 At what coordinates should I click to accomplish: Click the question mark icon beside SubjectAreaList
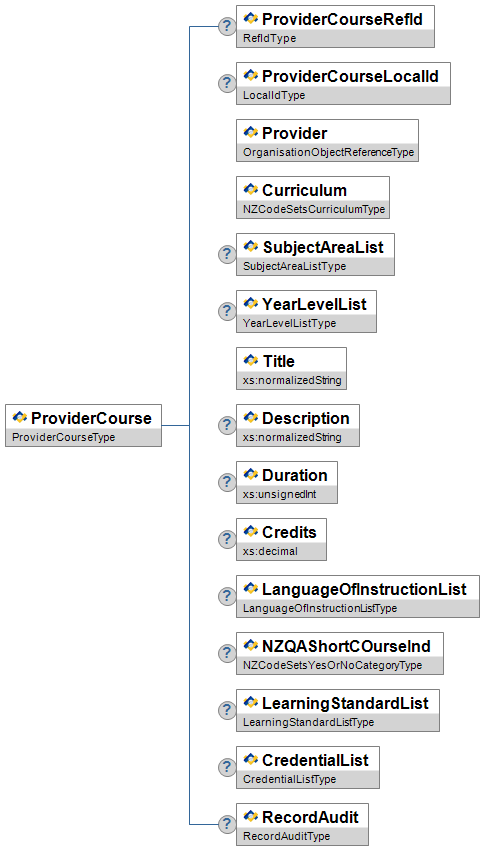click(227, 254)
